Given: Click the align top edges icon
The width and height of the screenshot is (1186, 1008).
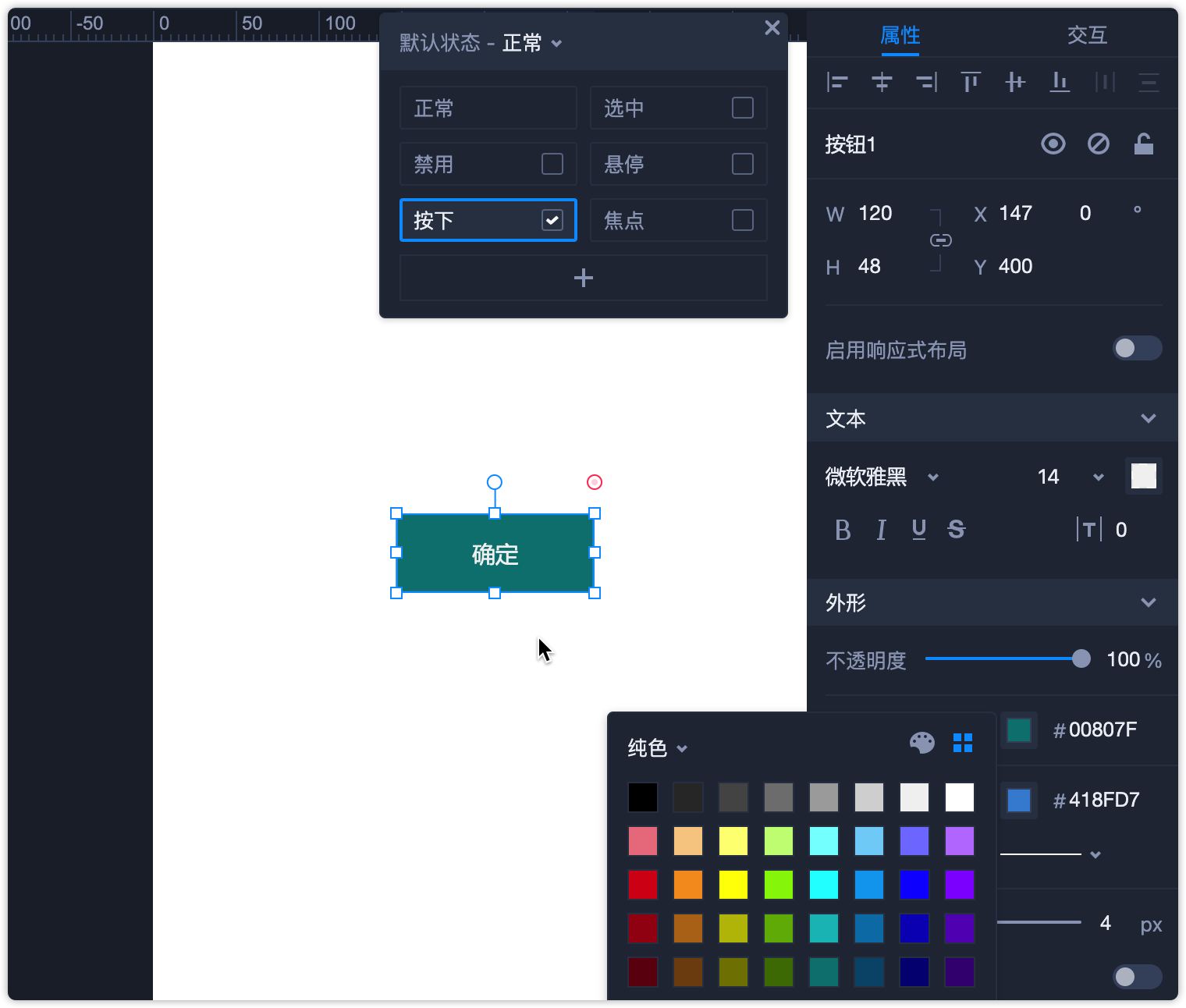Looking at the screenshot, I should point(971,82).
